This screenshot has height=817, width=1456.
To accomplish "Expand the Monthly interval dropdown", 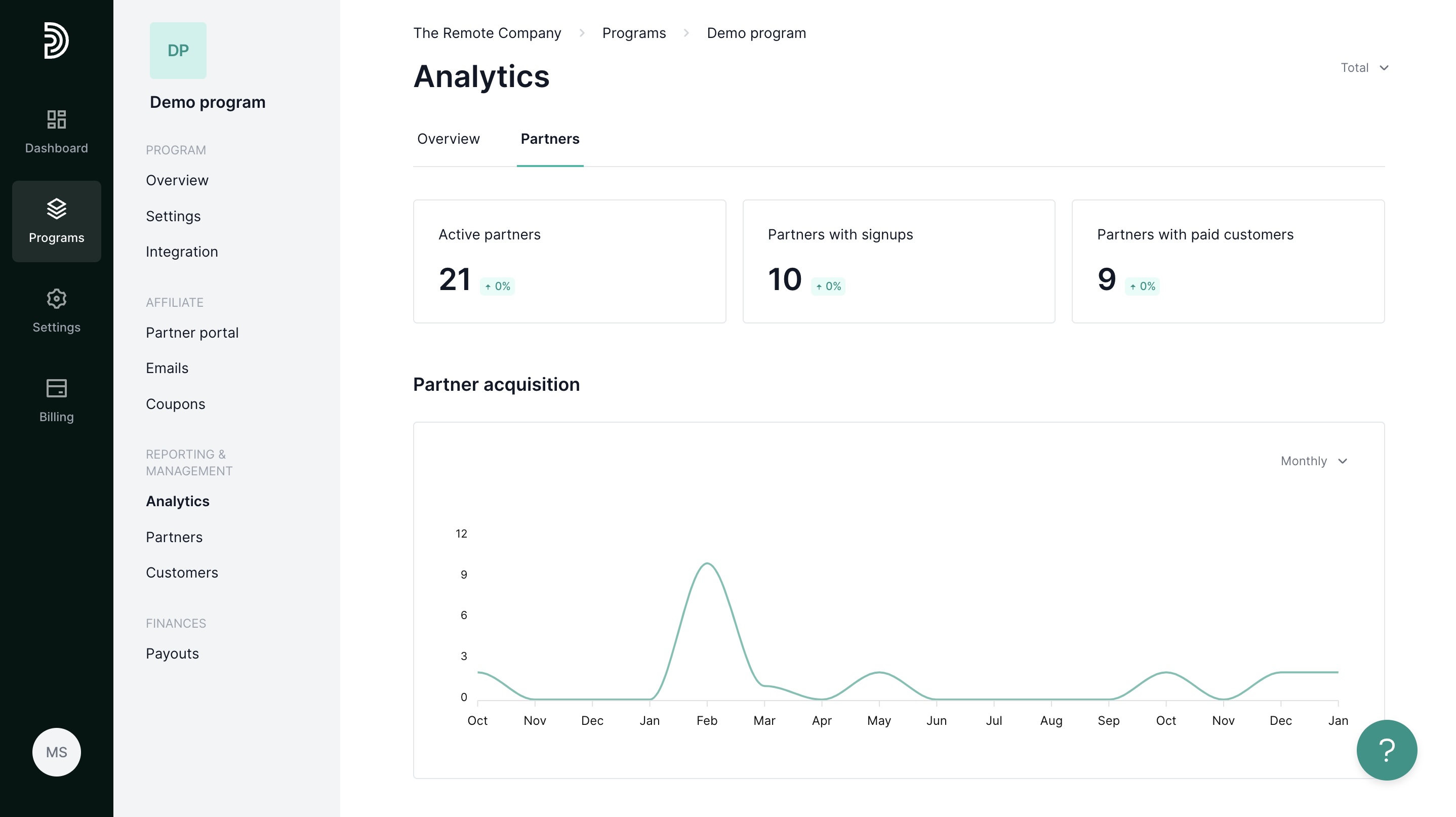I will (x=1314, y=461).
